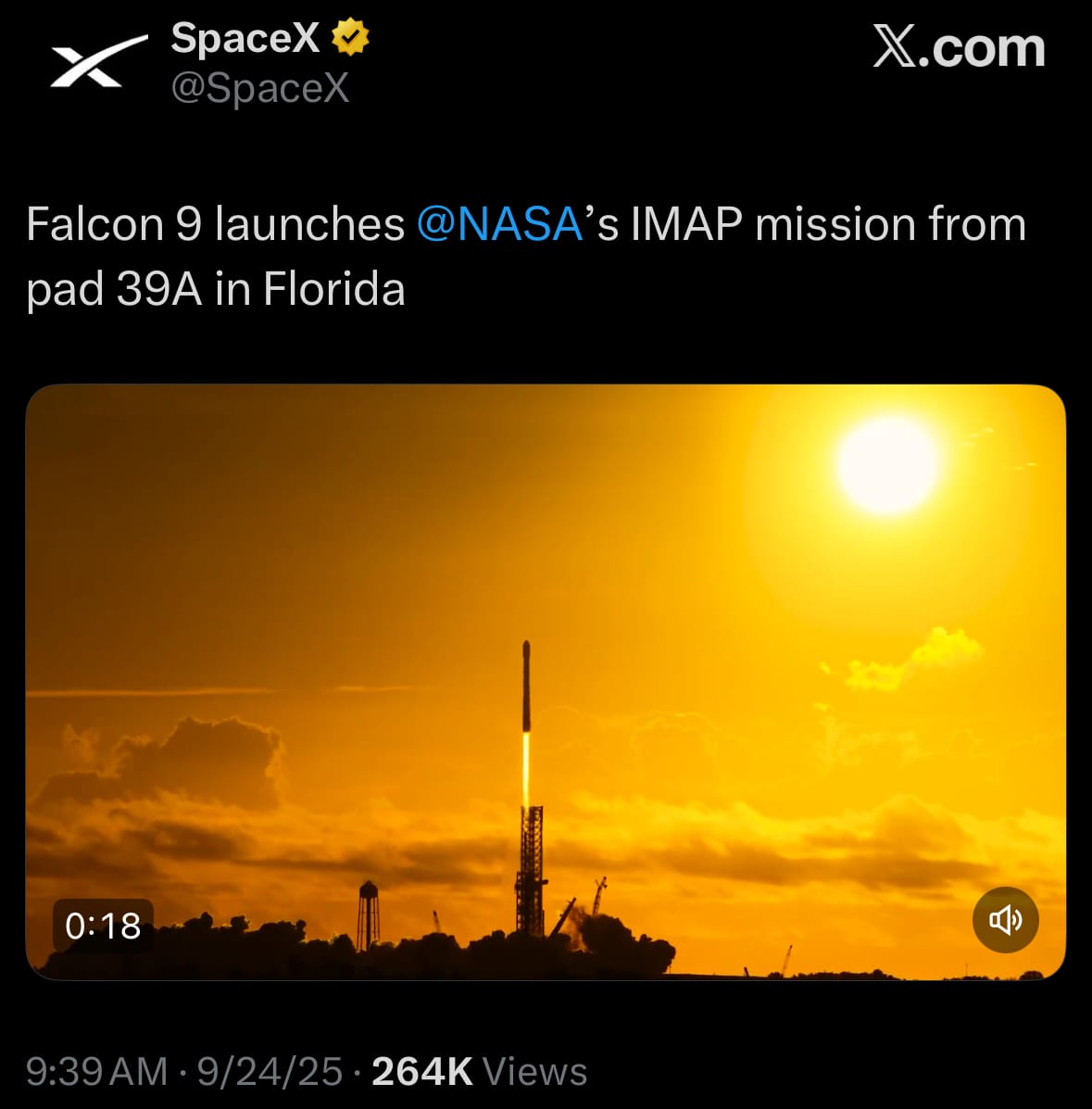
Task: Click the gold verified badge
Action: tap(351, 39)
